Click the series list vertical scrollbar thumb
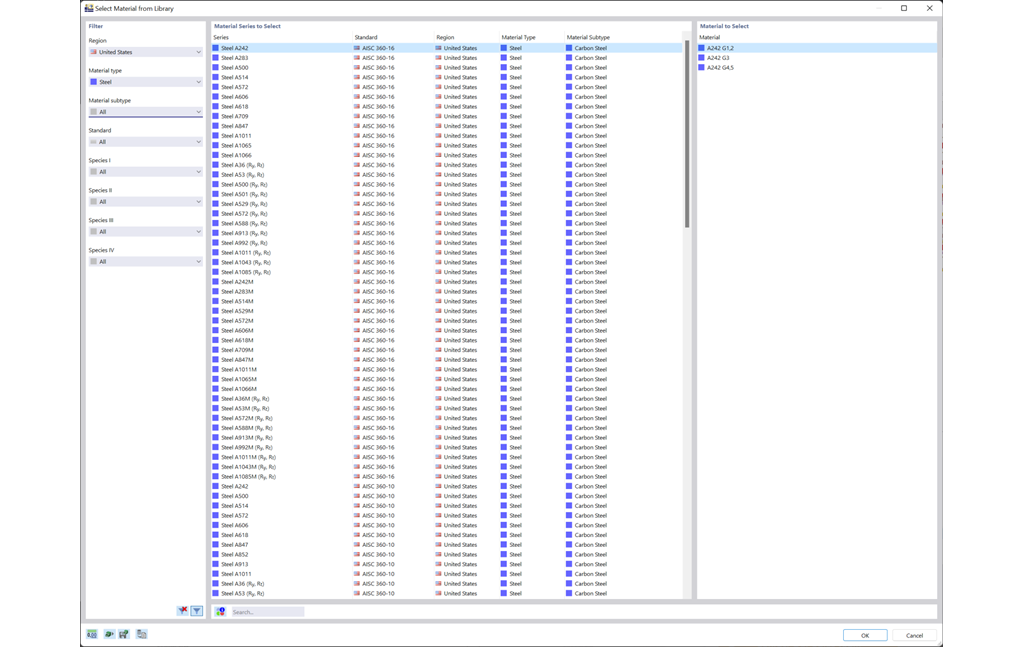The width and height of the screenshot is (1024, 647). [x=687, y=134]
